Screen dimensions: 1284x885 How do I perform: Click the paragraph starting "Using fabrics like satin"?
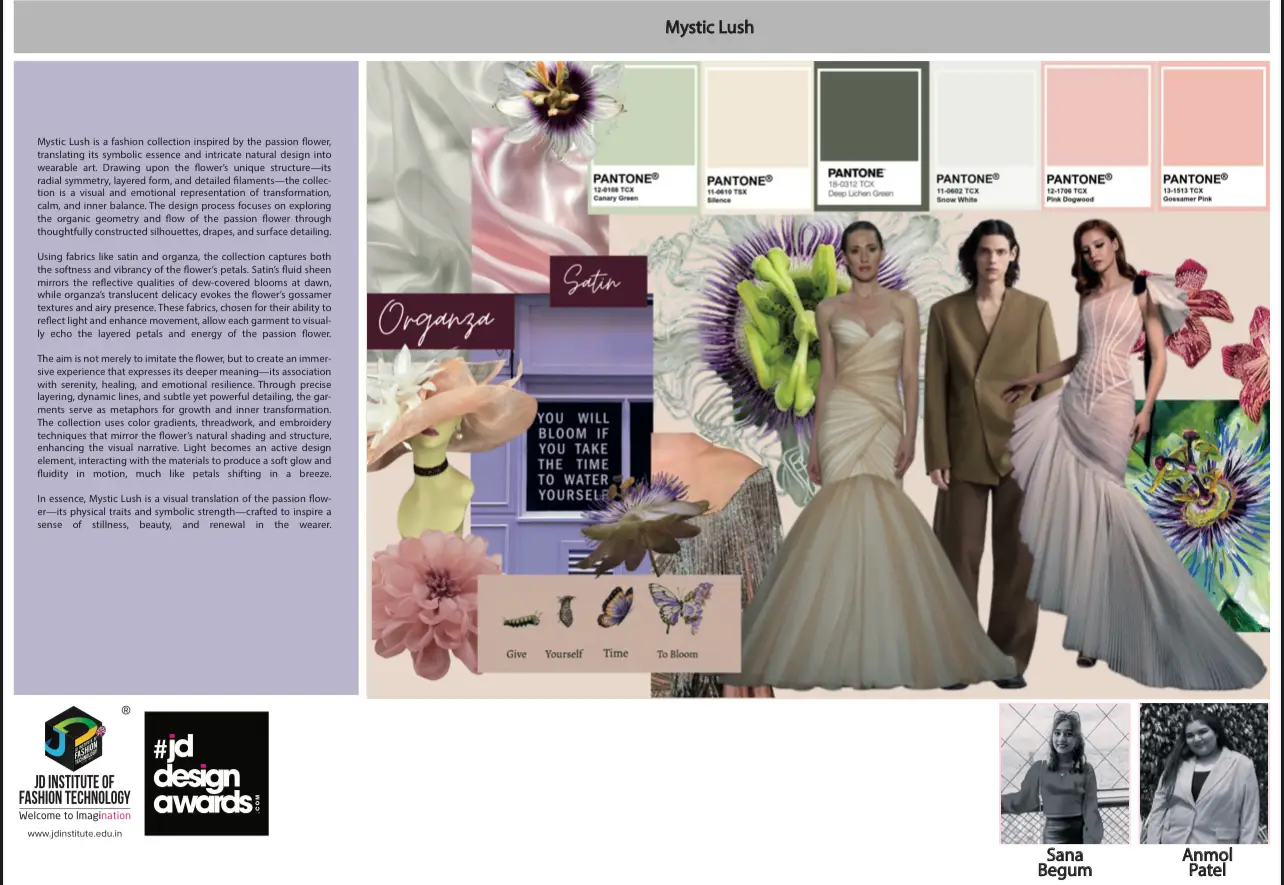184,296
